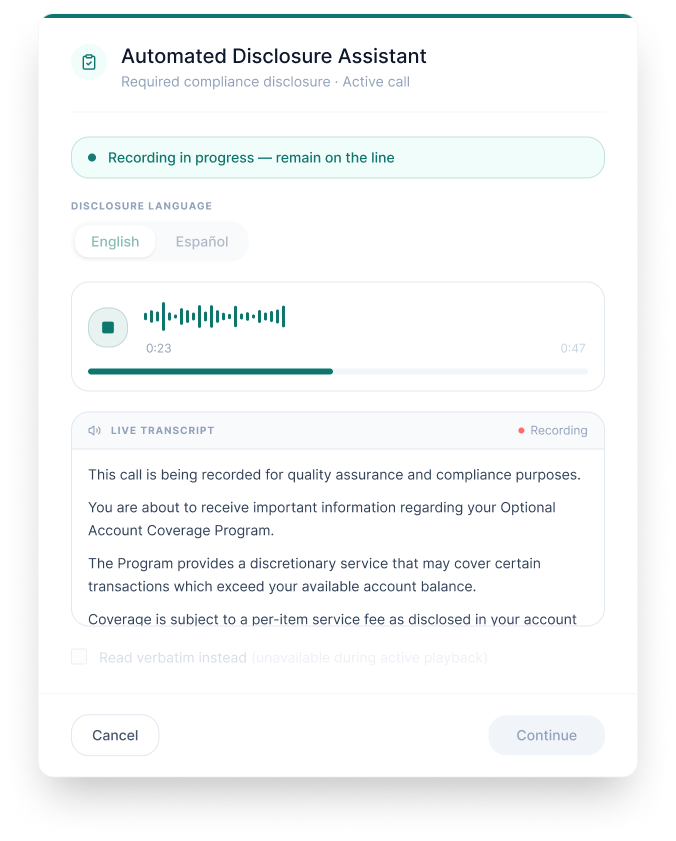676x841 pixels.
Task: Click the clipboard checklist icon in header
Action: [x=89, y=62]
